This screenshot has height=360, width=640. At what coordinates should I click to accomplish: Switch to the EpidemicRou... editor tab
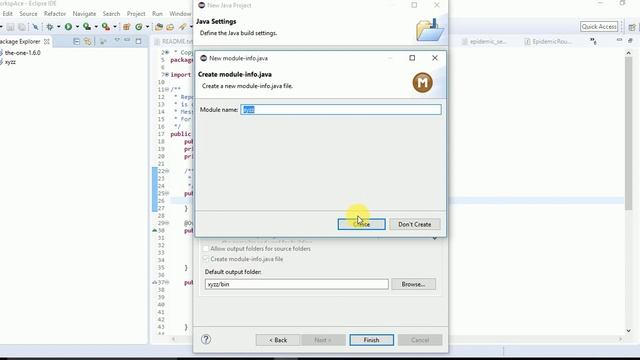[548, 41]
